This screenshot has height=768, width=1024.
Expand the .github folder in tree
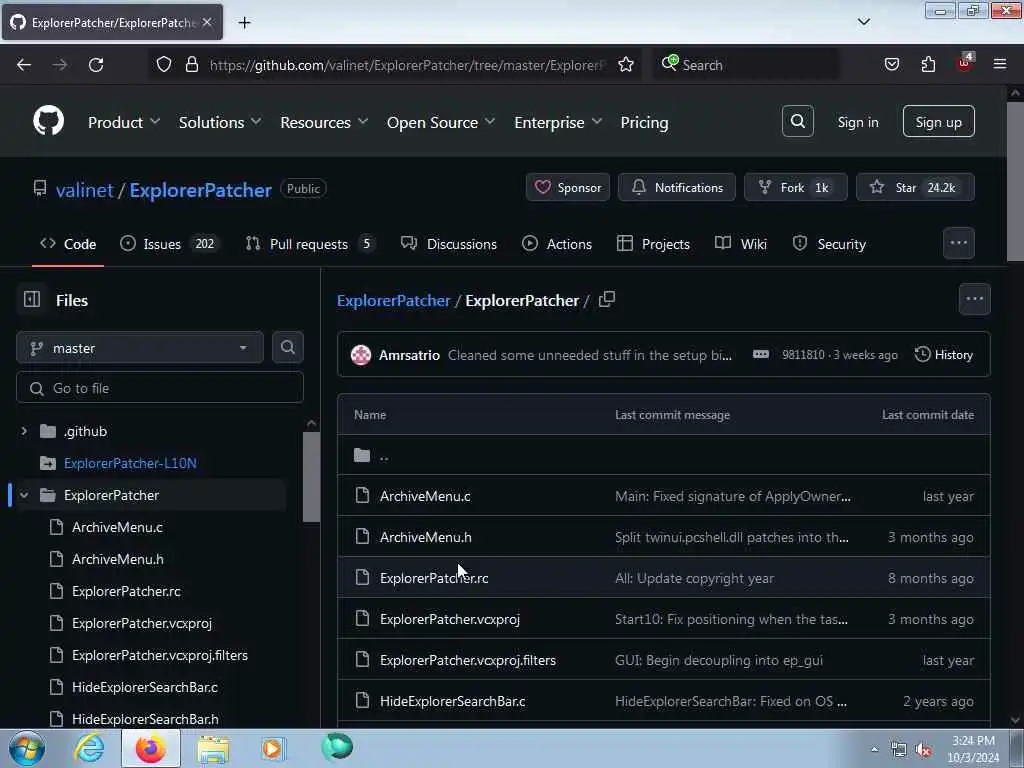pos(24,431)
